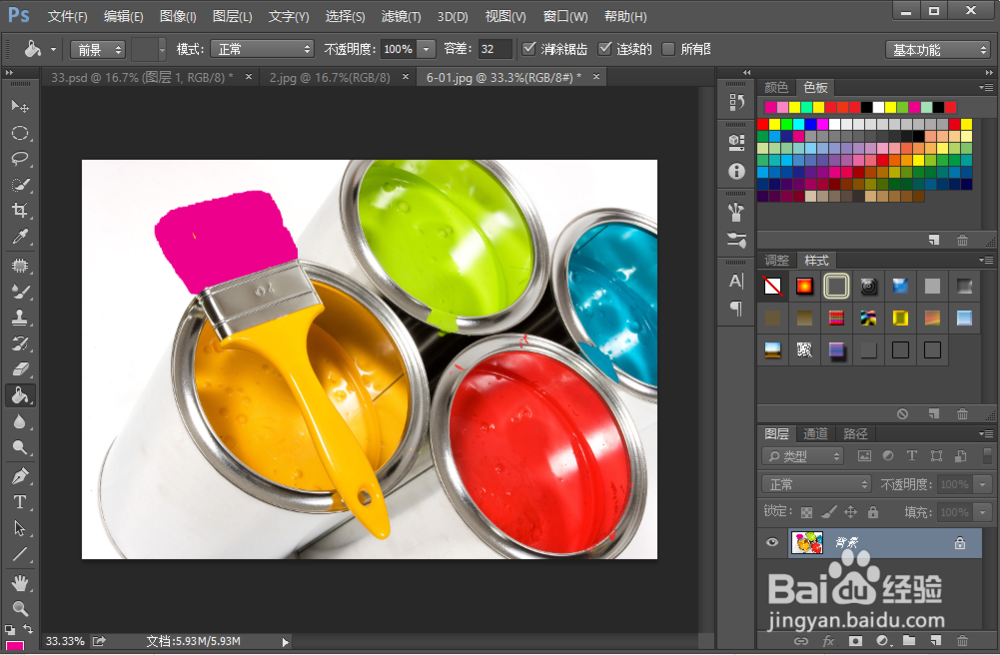Click the foreground magenta color swatch
The image size is (1000, 655).
(x=13, y=647)
